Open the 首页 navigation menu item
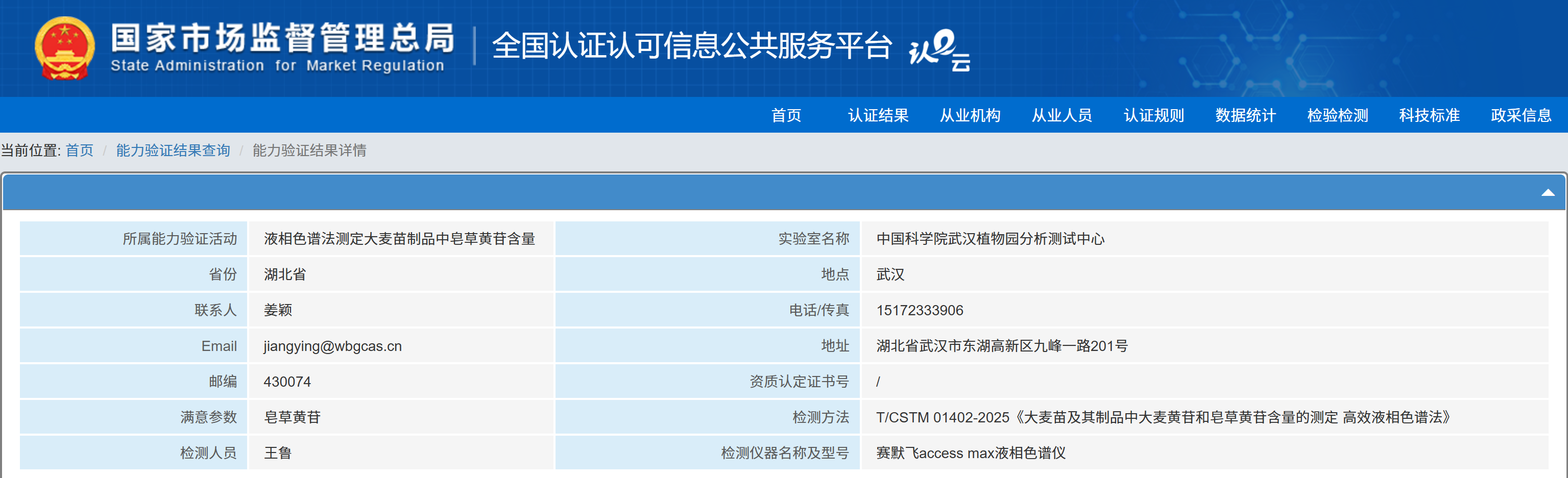The height and width of the screenshot is (478, 1568). point(786,116)
